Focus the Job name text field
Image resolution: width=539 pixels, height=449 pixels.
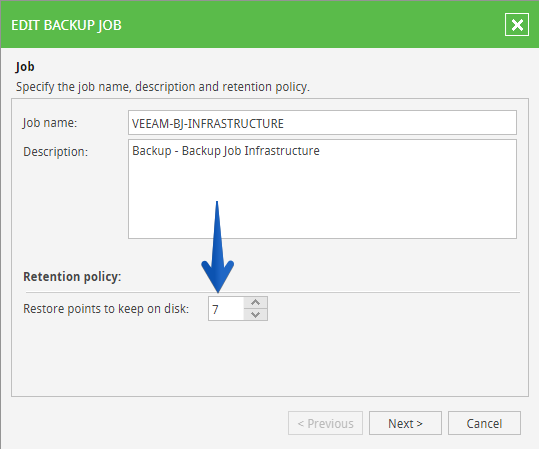[x=322, y=123]
